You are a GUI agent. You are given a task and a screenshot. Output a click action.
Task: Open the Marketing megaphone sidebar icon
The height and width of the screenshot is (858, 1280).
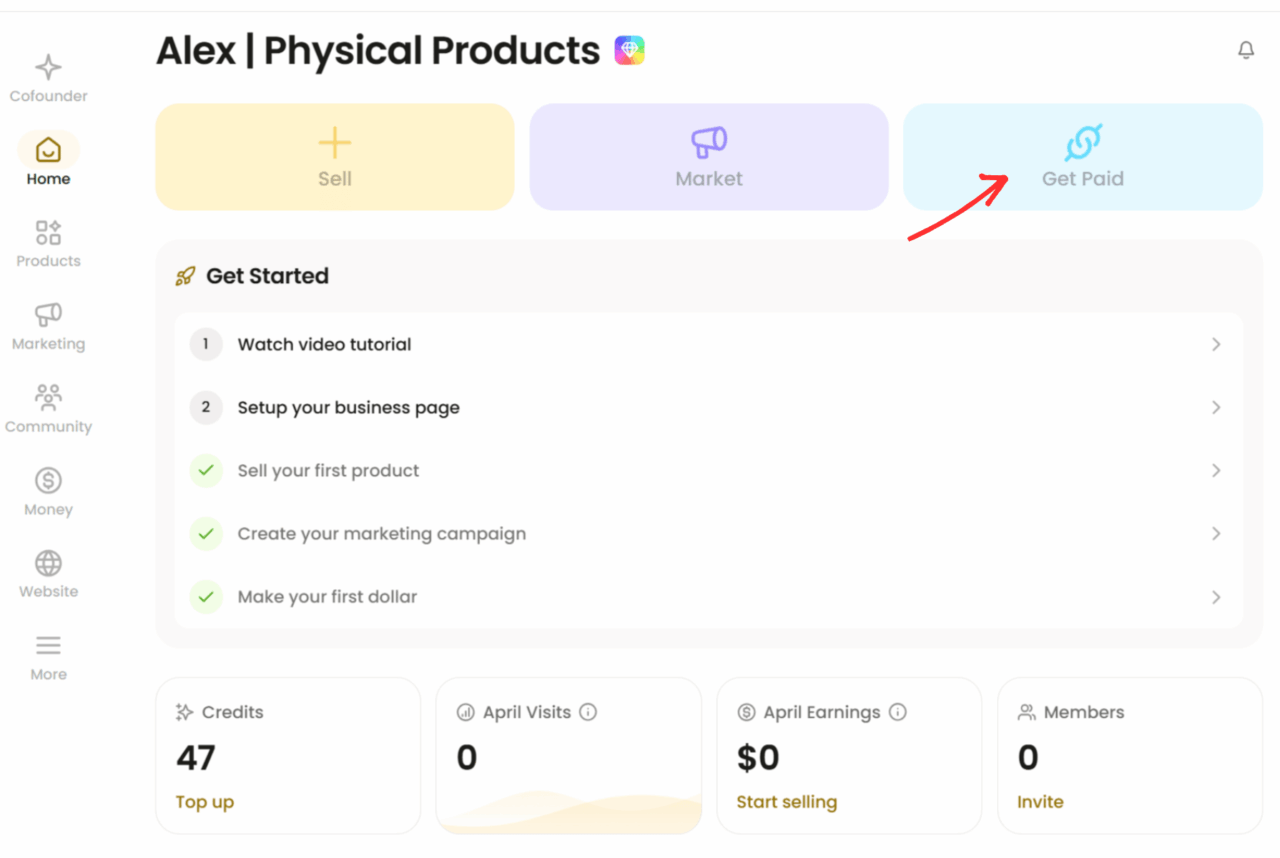pos(48,315)
